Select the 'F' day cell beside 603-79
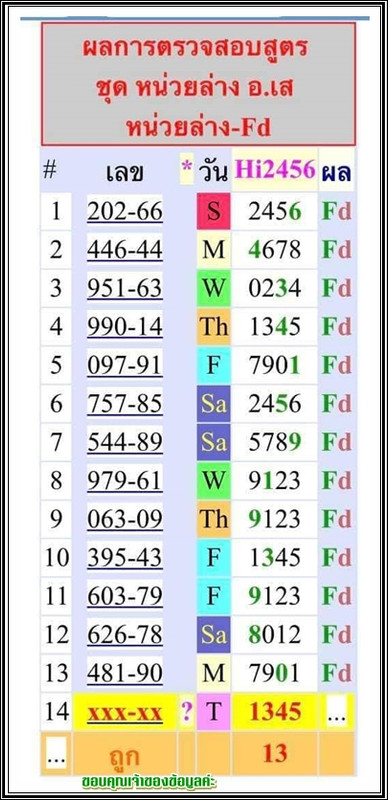 click(213, 596)
